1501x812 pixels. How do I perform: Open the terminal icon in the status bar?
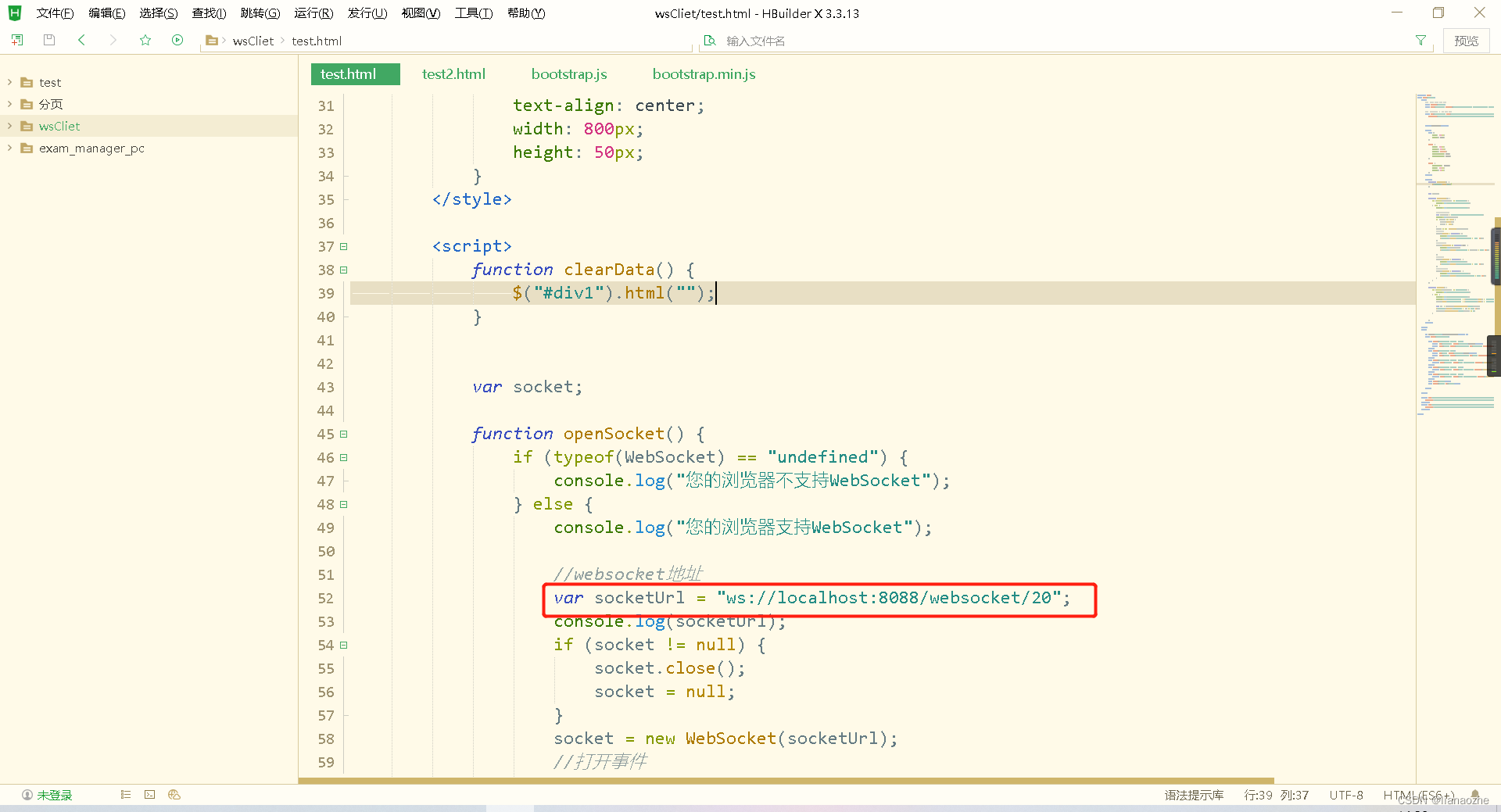click(149, 795)
